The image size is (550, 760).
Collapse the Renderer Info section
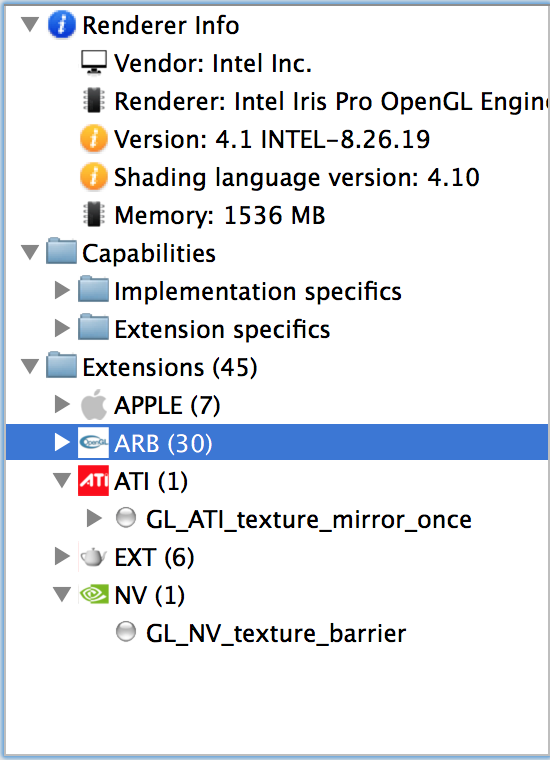(30, 24)
